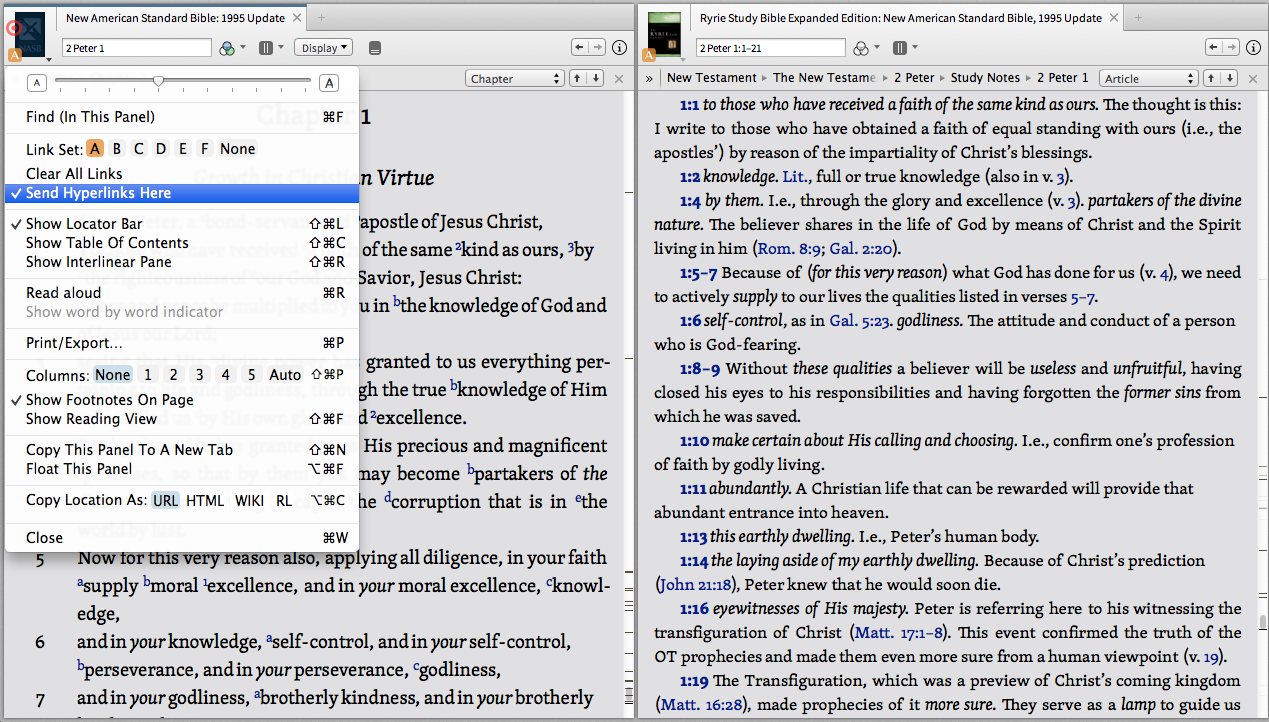
Task: Open the Display dropdown
Action: (x=325, y=47)
